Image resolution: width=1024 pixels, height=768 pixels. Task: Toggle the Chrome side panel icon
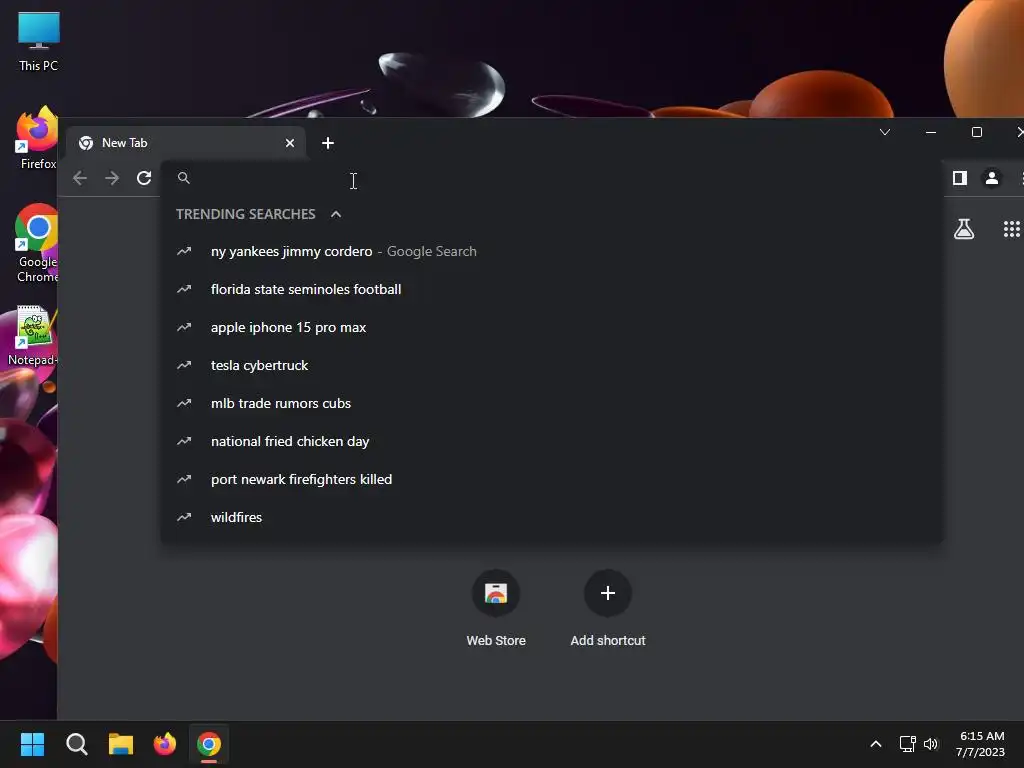click(959, 178)
